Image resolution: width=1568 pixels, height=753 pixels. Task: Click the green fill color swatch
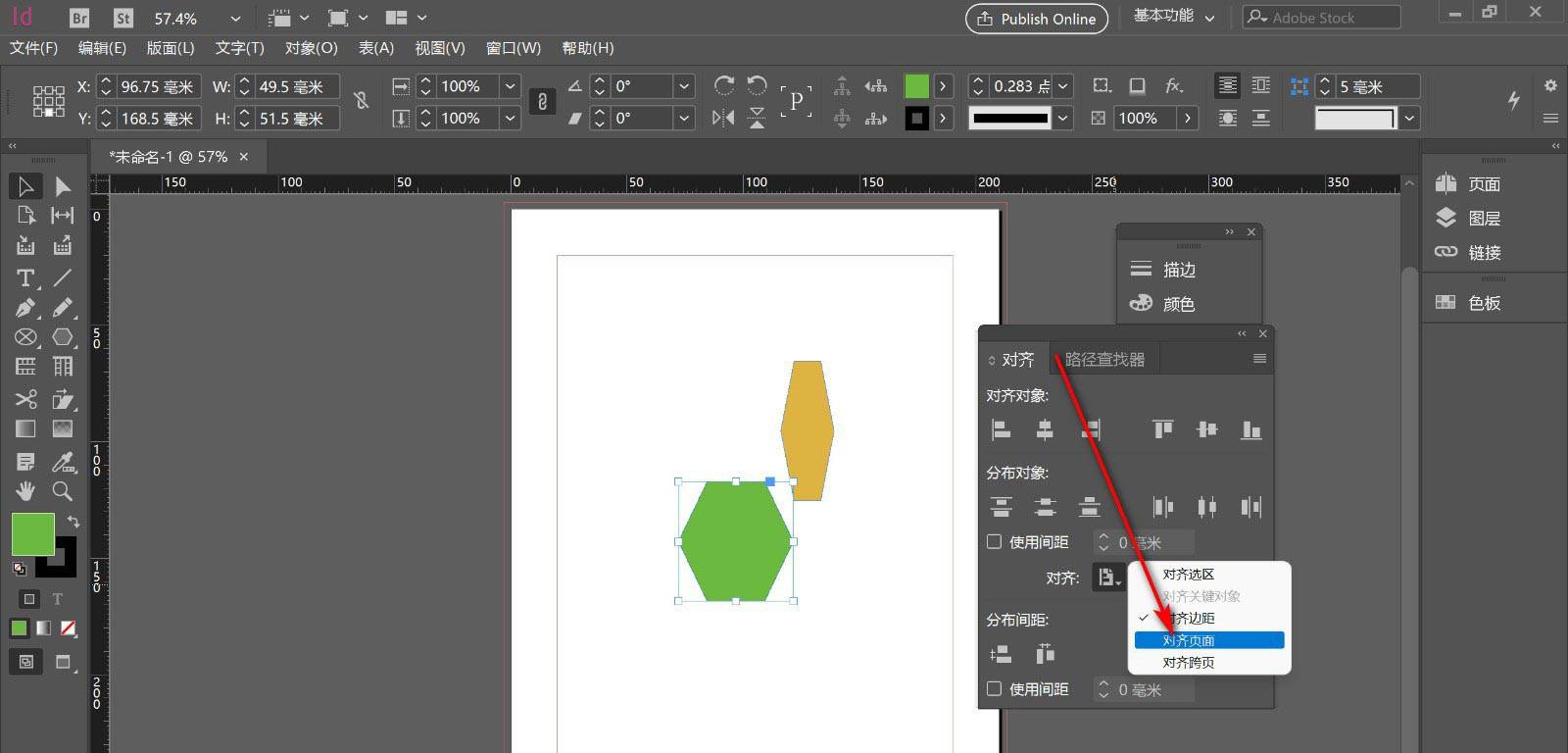(32, 535)
